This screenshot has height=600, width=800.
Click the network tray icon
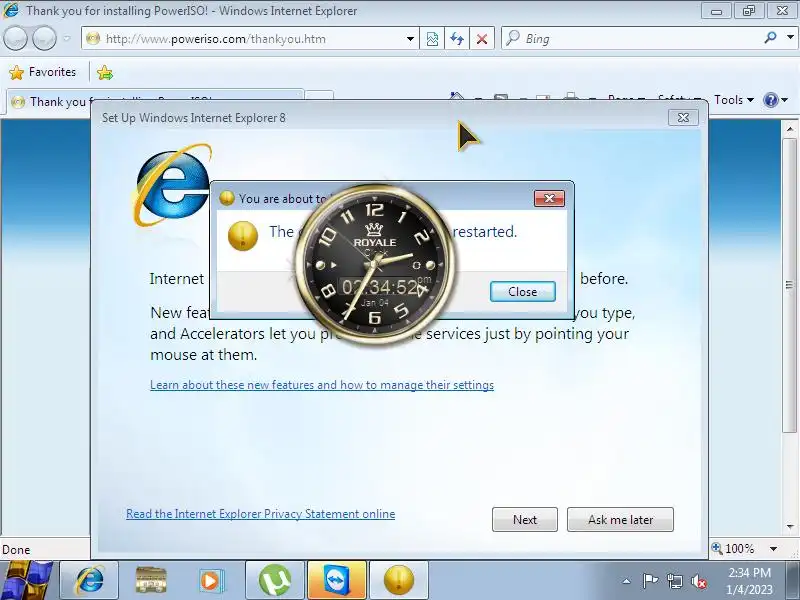coord(674,581)
